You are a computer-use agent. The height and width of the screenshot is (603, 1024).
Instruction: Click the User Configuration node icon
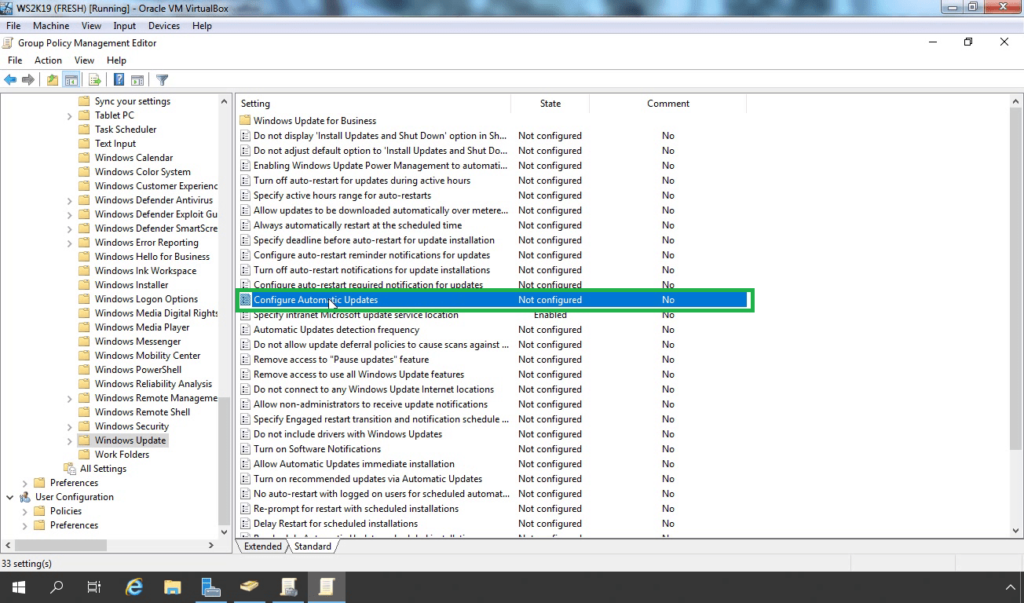click(x=25, y=497)
